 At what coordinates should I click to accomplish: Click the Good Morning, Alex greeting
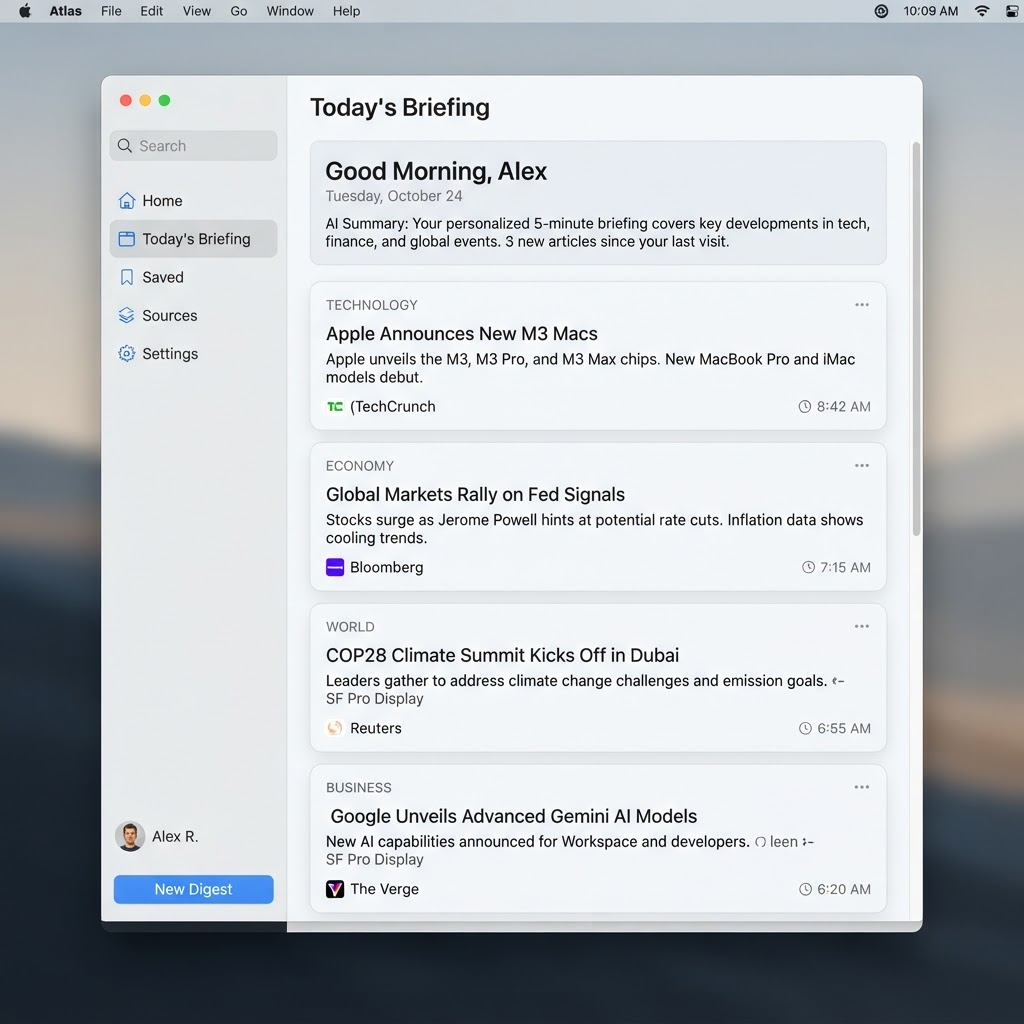point(436,171)
